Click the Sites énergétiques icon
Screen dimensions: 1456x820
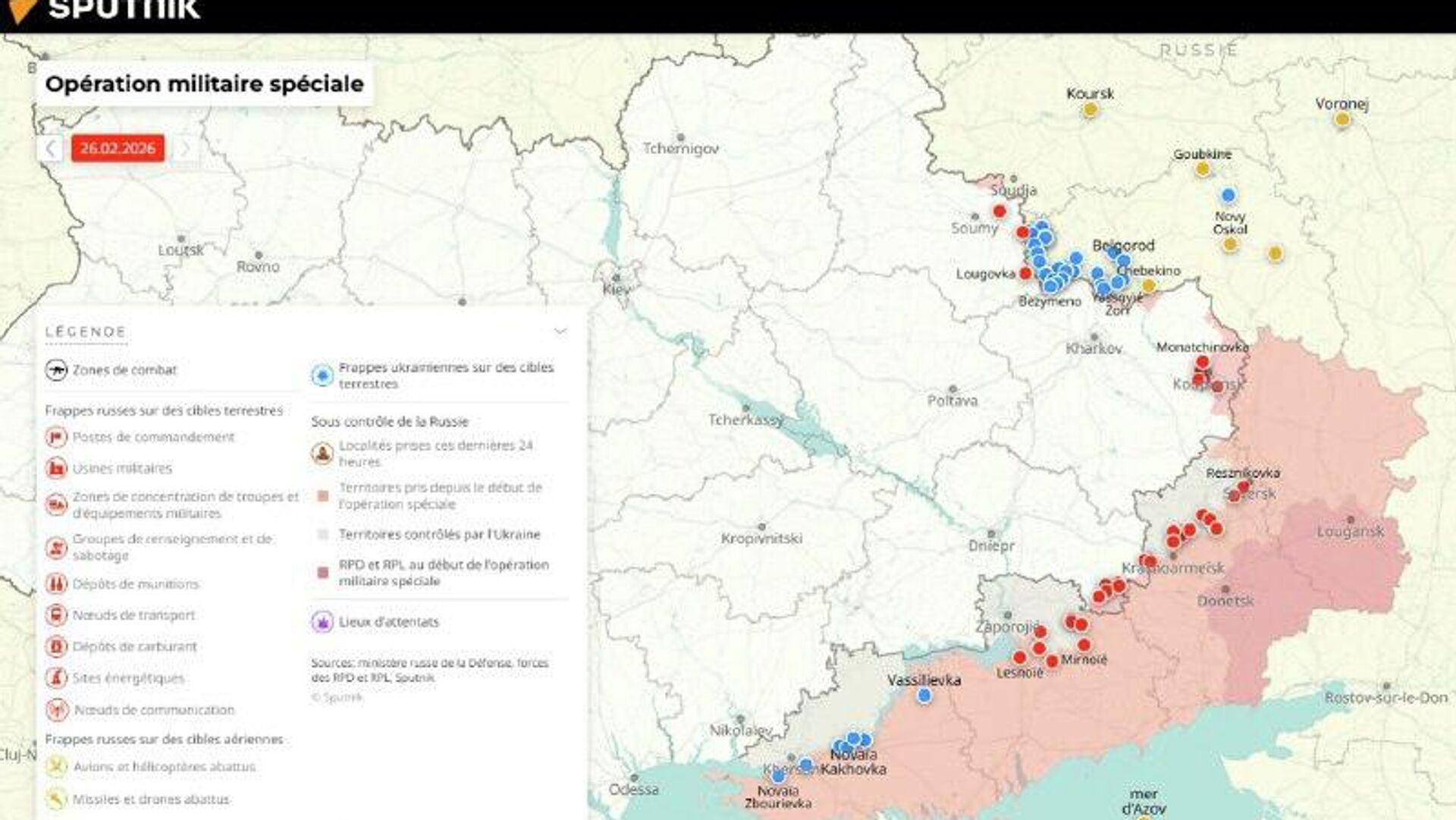coord(56,678)
